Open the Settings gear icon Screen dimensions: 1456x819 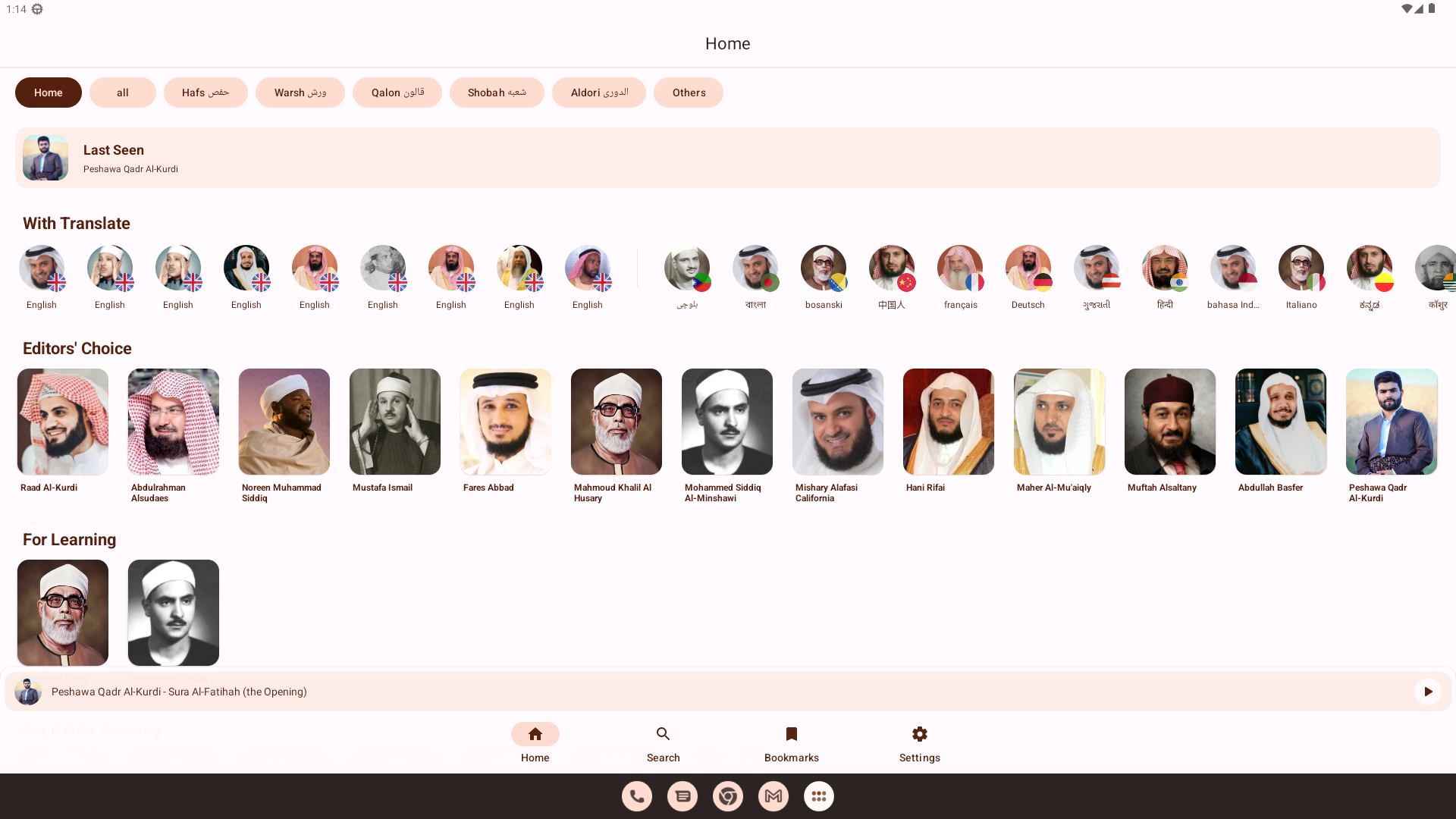tap(919, 734)
